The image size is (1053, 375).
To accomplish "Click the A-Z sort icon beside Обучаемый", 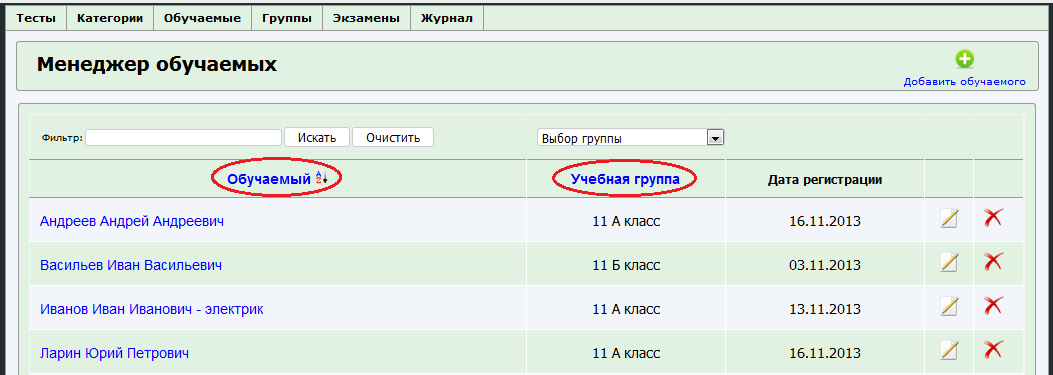I will coord(321,178).
